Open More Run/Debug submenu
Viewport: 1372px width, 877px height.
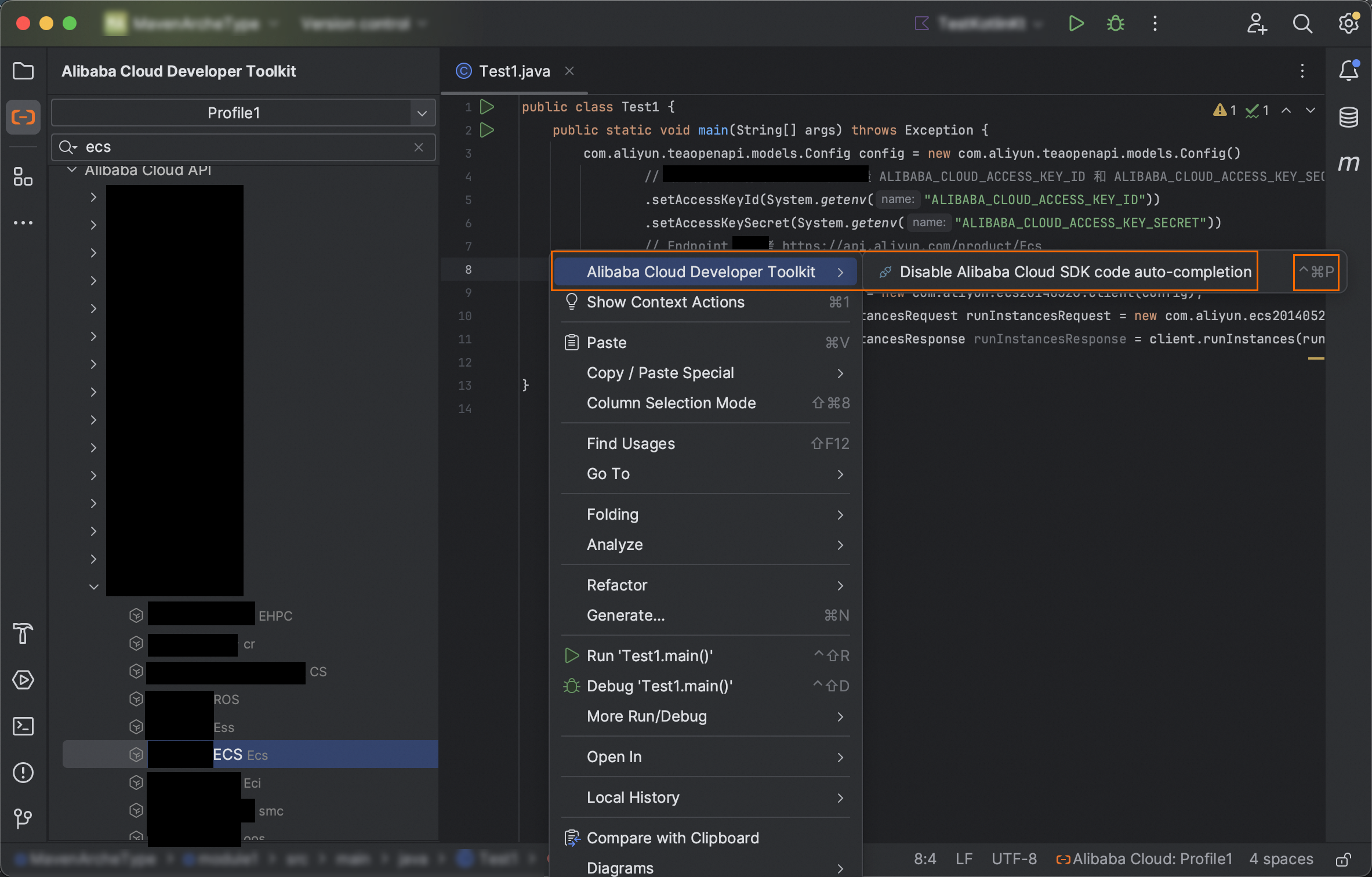pyautogui.click(x=705, y=716)
